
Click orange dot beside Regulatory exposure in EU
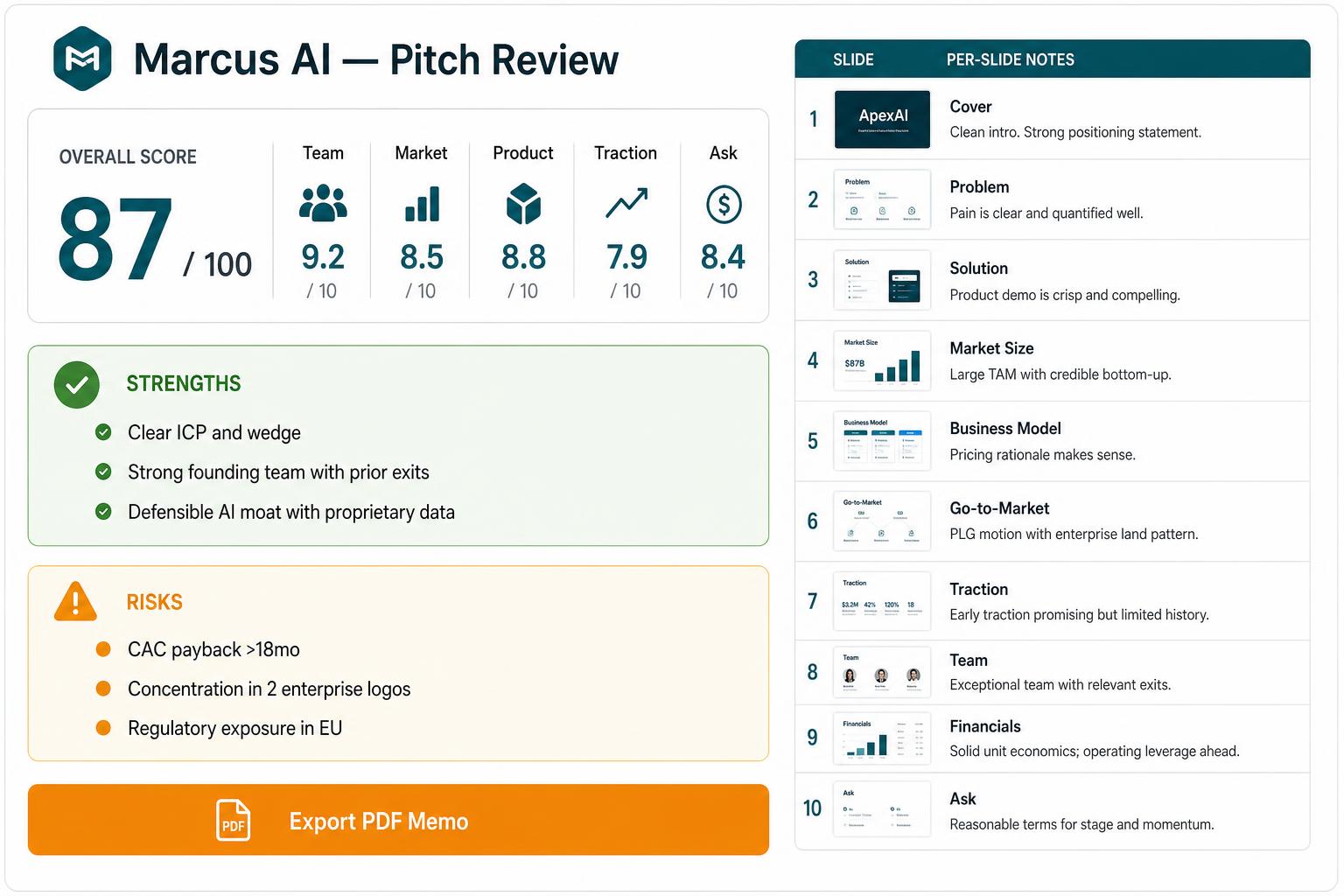coord(103,728)
